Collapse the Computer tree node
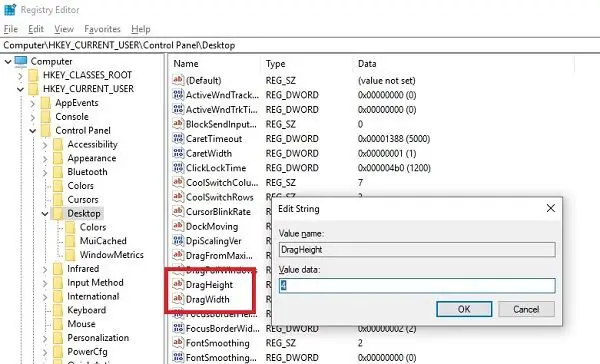Viewport: 600px width, 364px height. (8, 61)
